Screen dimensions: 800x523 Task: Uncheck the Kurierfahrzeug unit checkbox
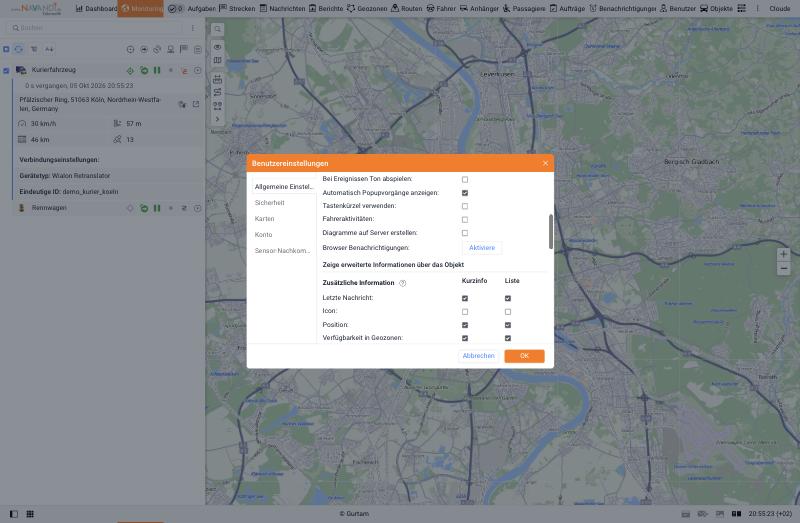point(6,70)
